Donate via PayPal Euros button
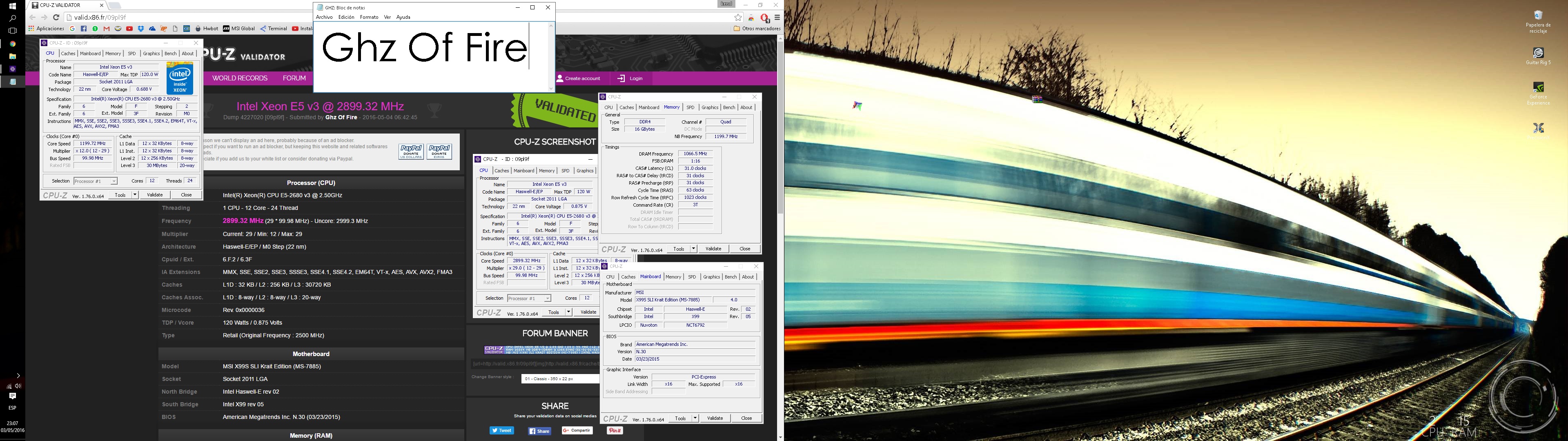Viewport: 1568px width, 441px height. 439,151
